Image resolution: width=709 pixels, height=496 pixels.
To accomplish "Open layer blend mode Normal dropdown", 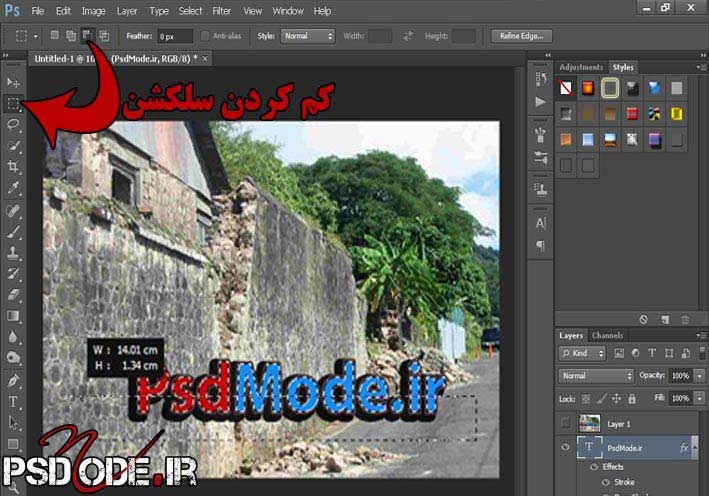I will (x=596, y=375).
